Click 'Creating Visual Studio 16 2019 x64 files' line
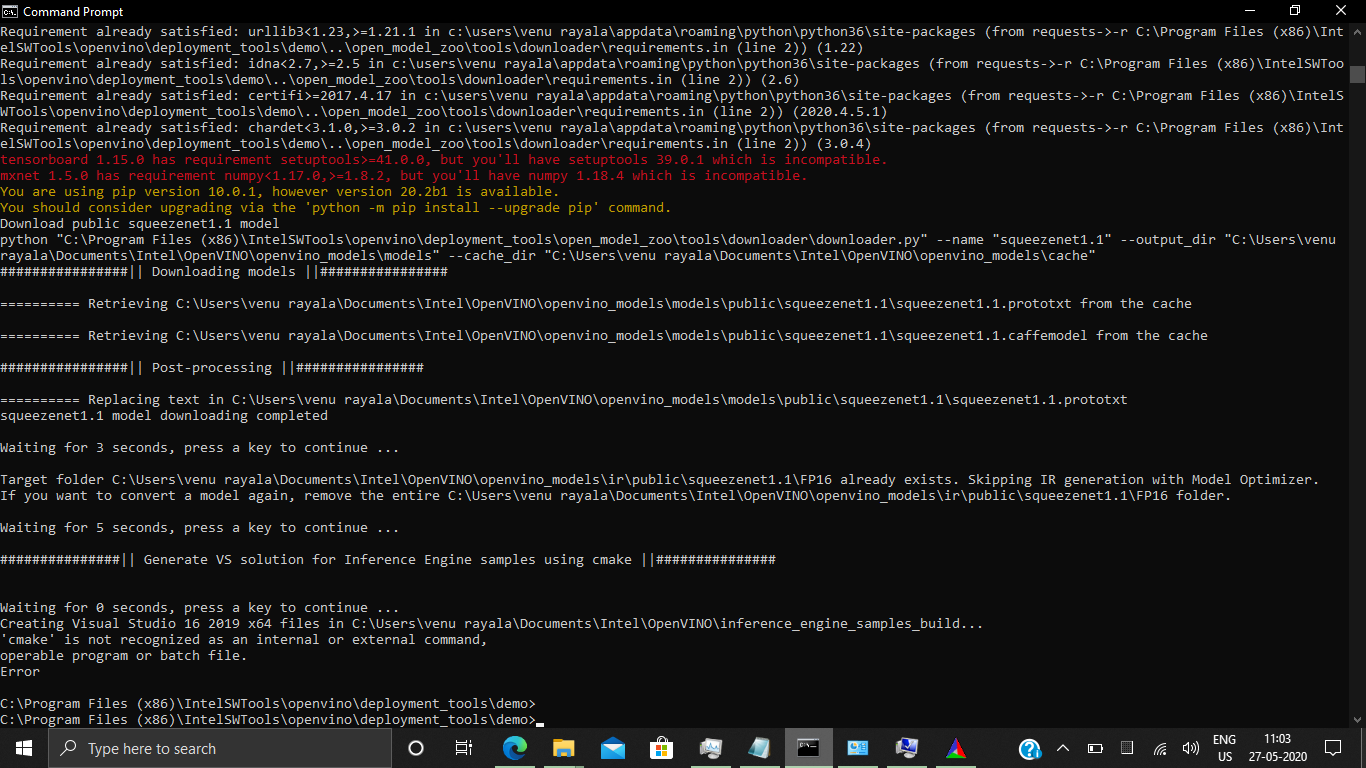 pyautogui.click(x=492, y=624)
